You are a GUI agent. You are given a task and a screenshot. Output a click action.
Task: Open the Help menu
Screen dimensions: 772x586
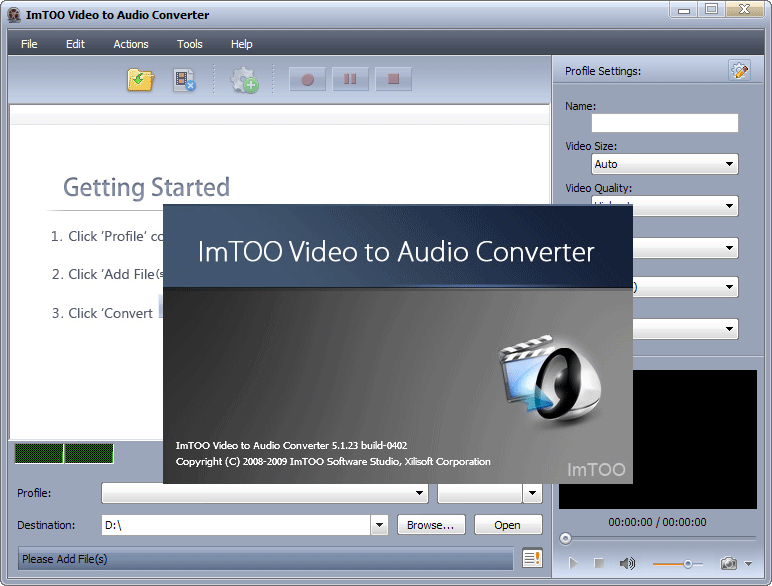(242, 44)
